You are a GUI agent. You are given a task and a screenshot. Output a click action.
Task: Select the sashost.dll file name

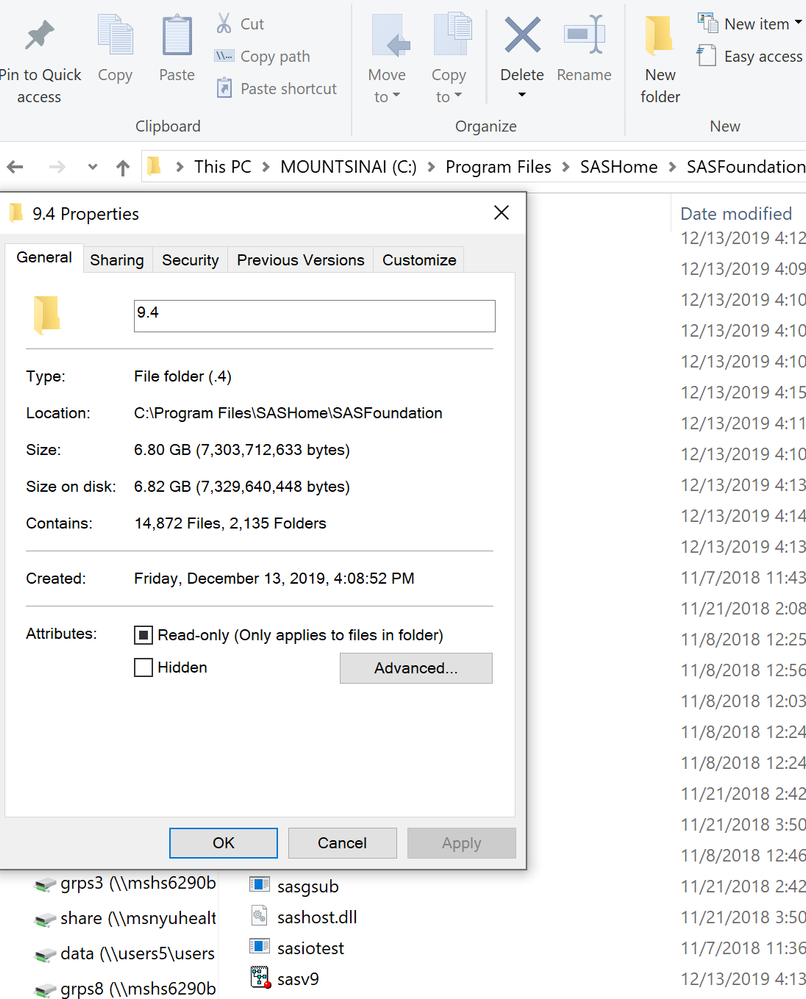click(317, 917)
